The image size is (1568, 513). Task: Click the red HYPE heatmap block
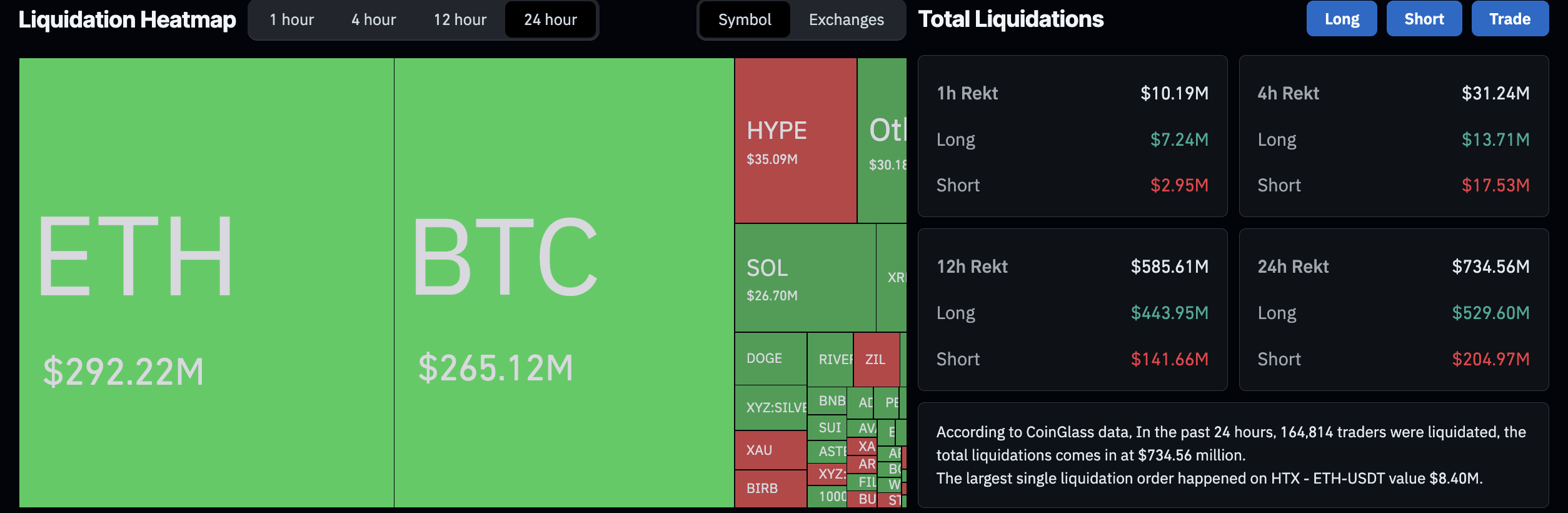click(795, 141)
